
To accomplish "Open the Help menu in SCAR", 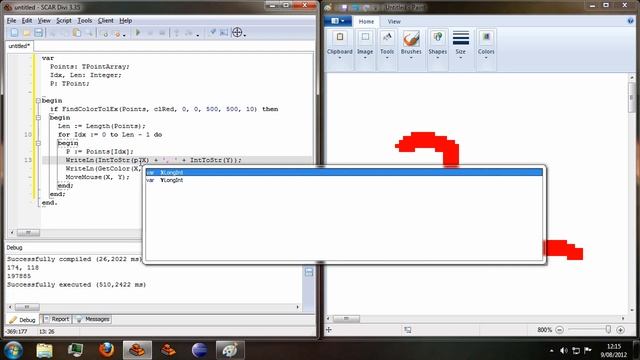I will 126,20.
